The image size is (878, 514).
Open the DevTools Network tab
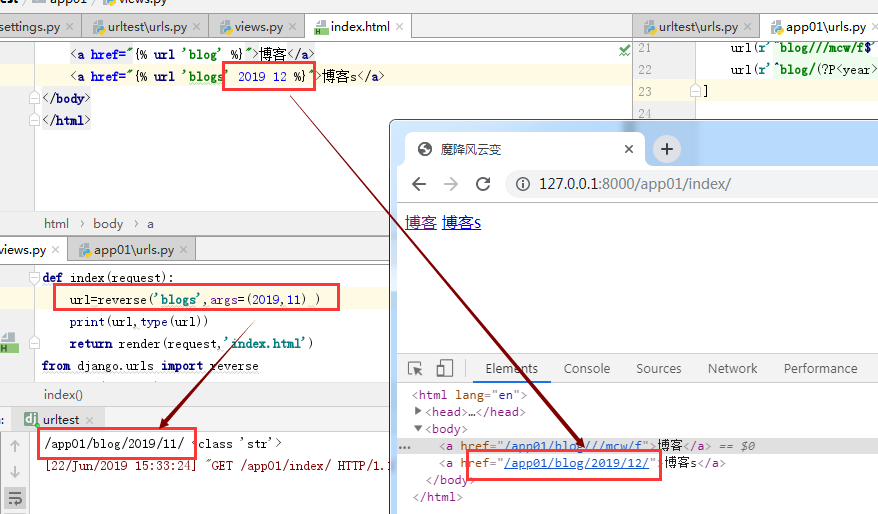click(732, 368)
